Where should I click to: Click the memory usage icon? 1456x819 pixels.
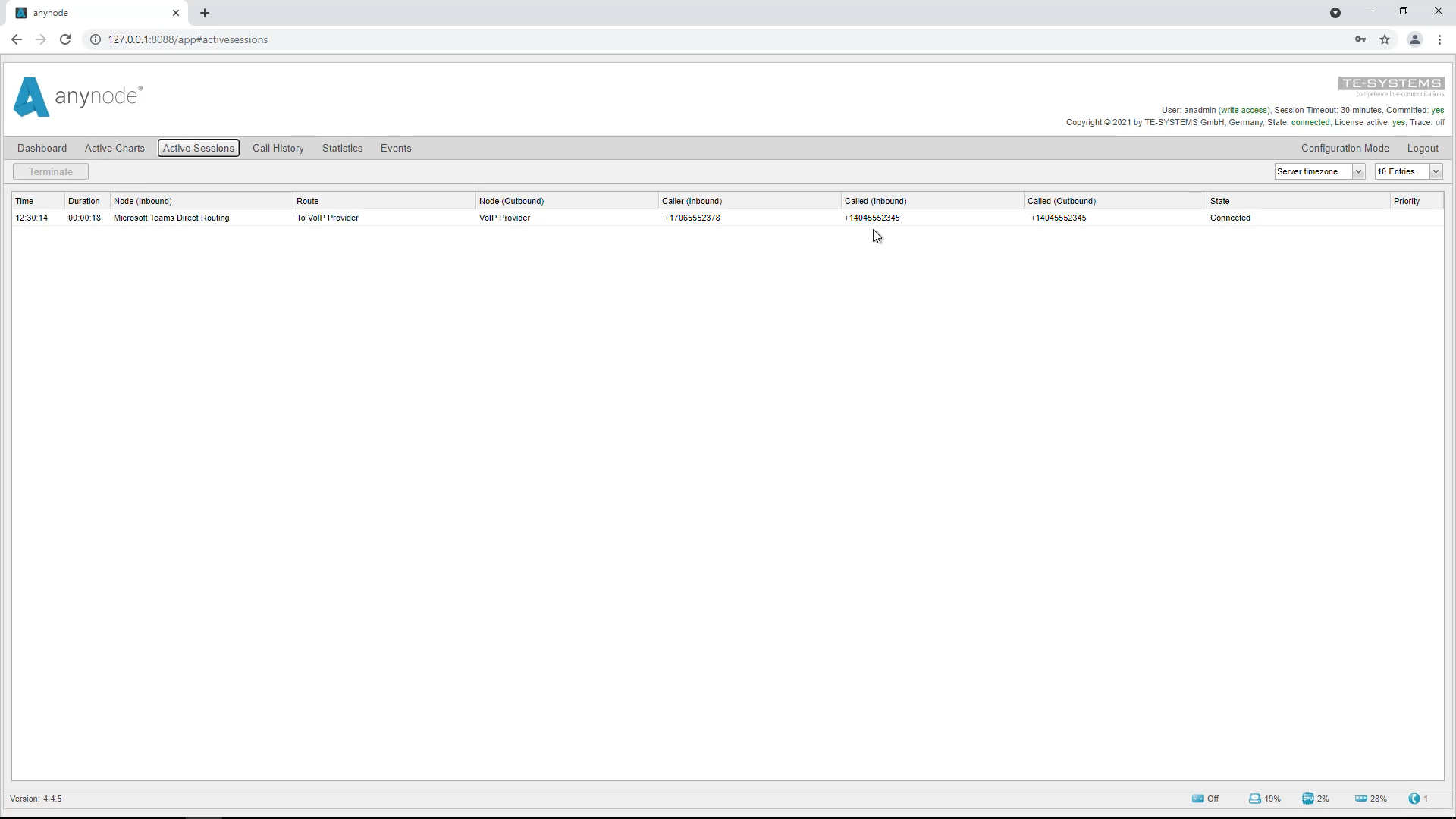pyautogui.click(x=1361, y=799)
